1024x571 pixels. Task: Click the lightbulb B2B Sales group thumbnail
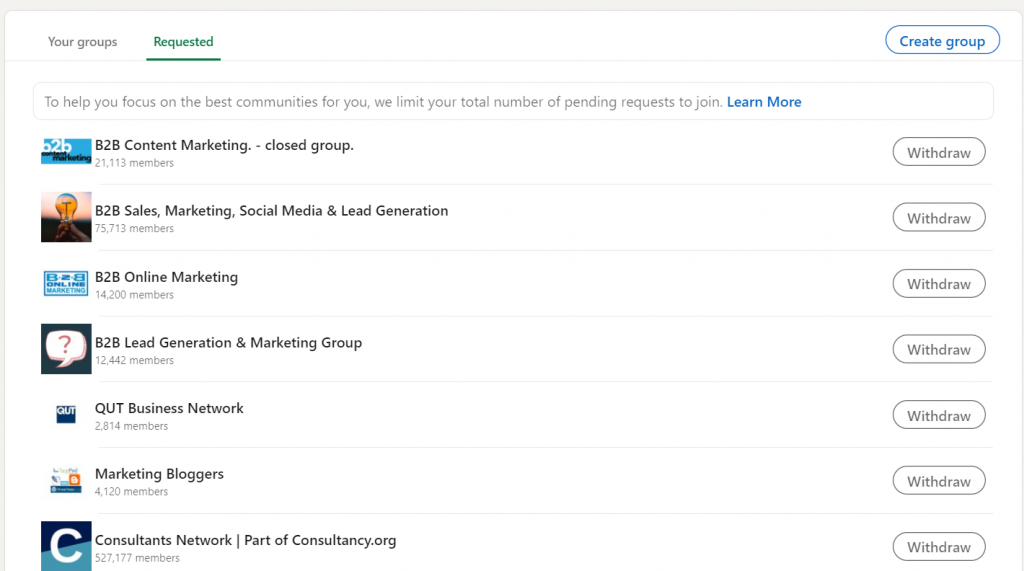(x=66, y=217)
